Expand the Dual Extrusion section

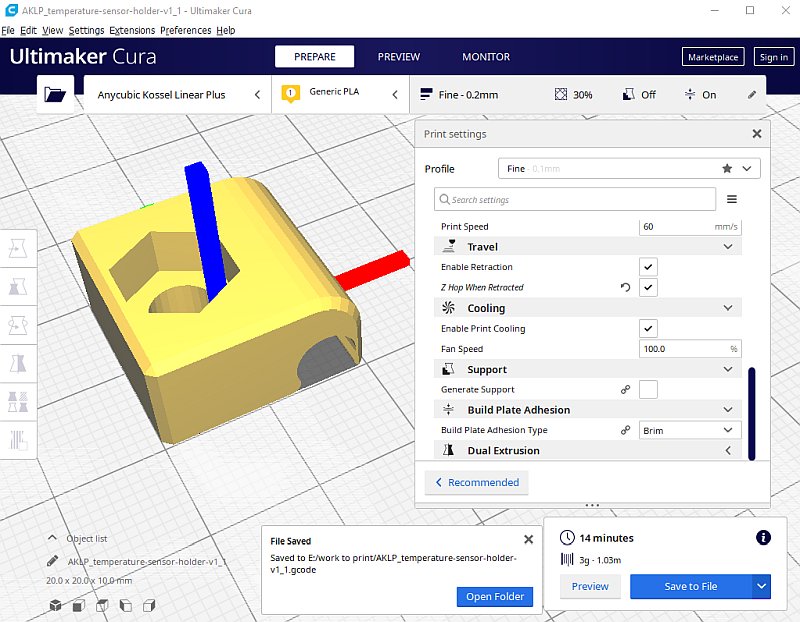[728, 451]
